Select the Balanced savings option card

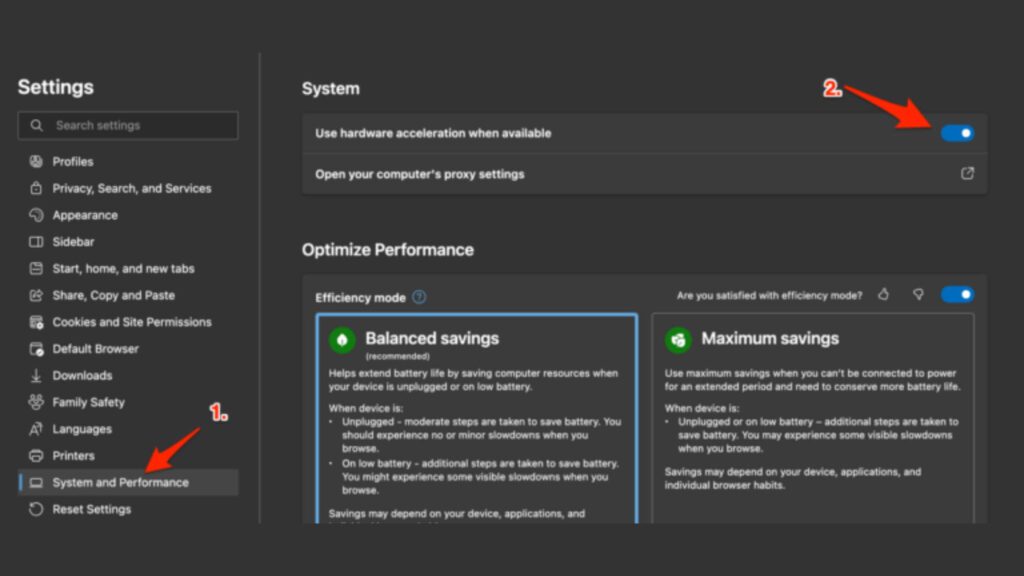click(x=476, y=420)
